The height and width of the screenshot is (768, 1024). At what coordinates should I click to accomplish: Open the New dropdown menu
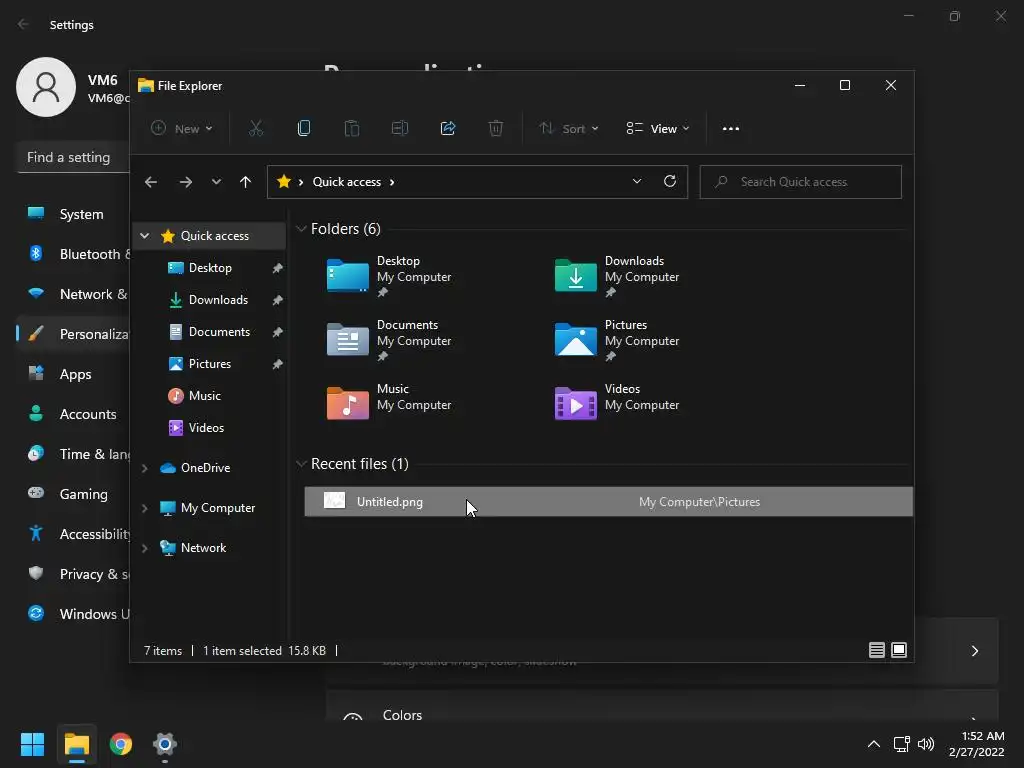pyautogui.click(x=181, y=129)
